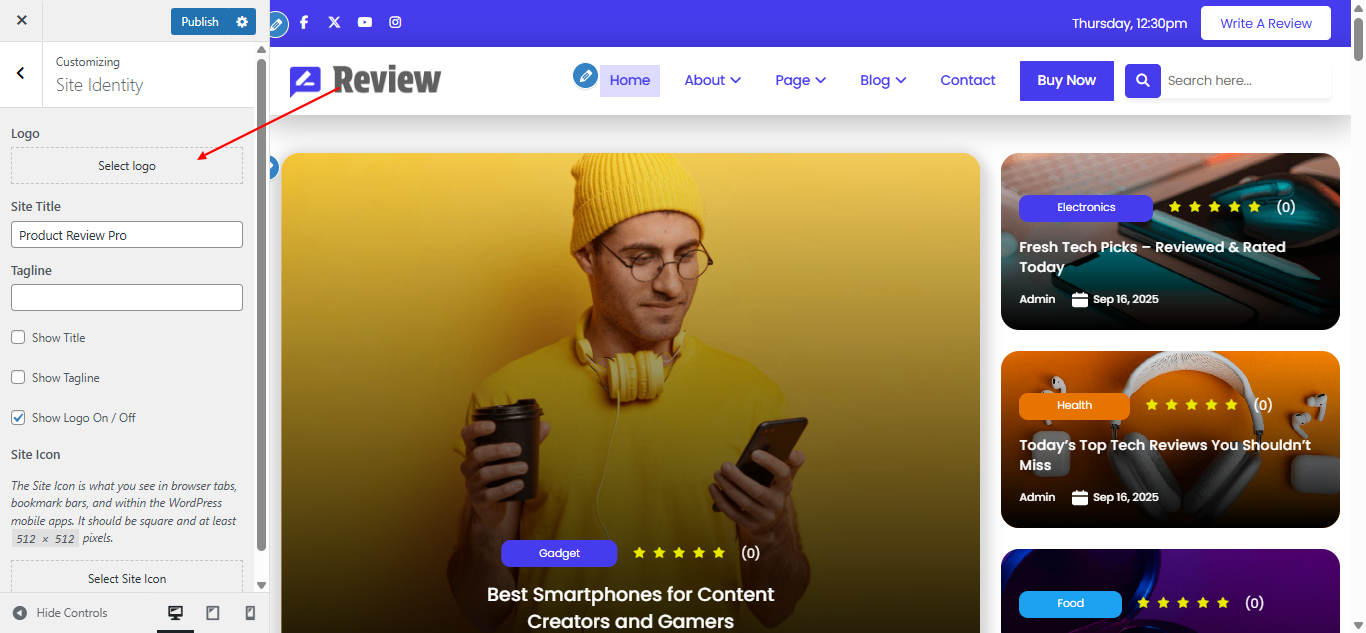
Task: Click into the Tagline text field
Action: 127,298
